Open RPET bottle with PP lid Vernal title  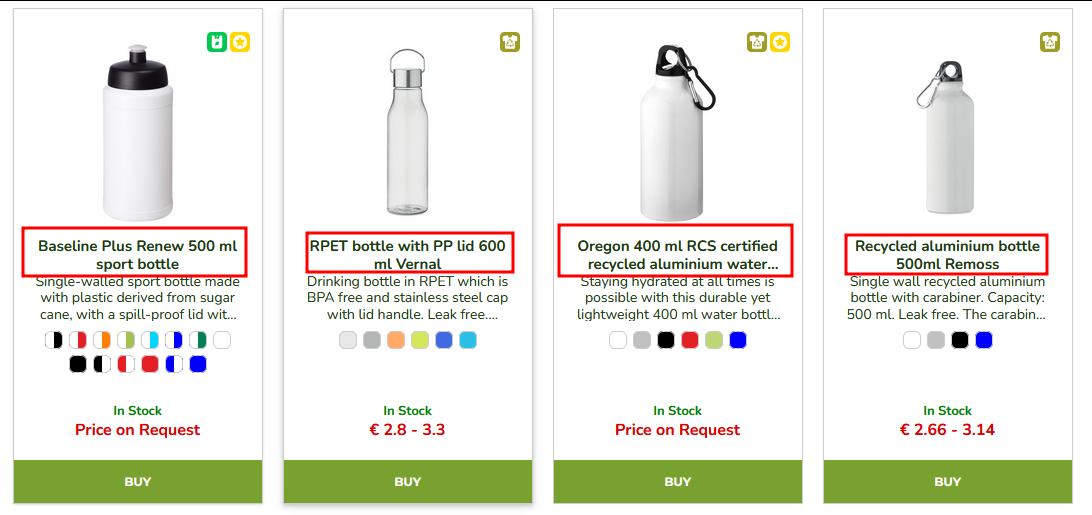pos(407,255)
